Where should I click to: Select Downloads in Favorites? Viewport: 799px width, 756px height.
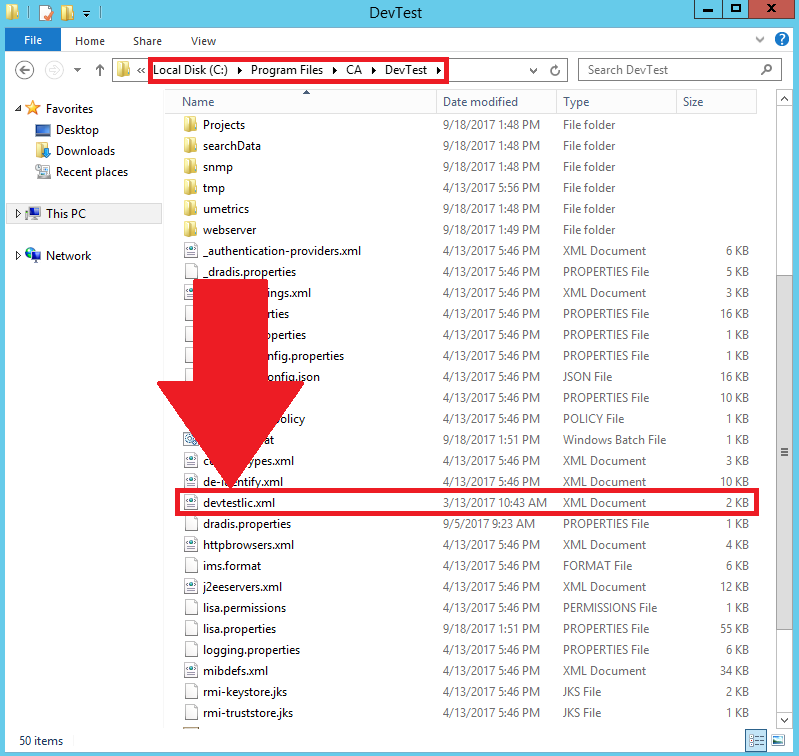pos(85,151)
